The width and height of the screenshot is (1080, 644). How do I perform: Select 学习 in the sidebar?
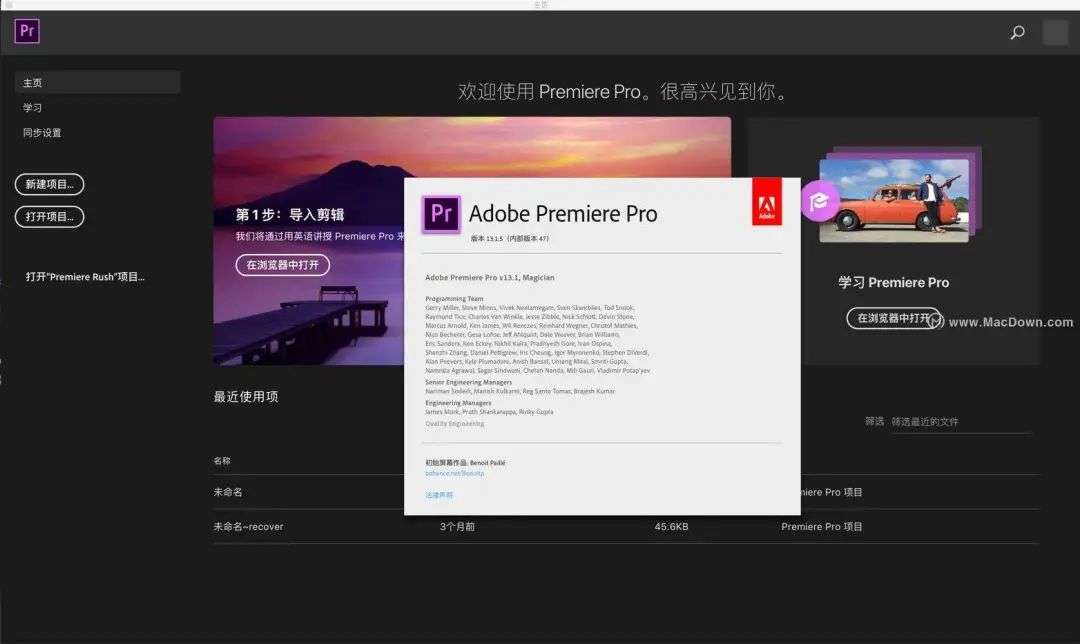coord(32,107)
